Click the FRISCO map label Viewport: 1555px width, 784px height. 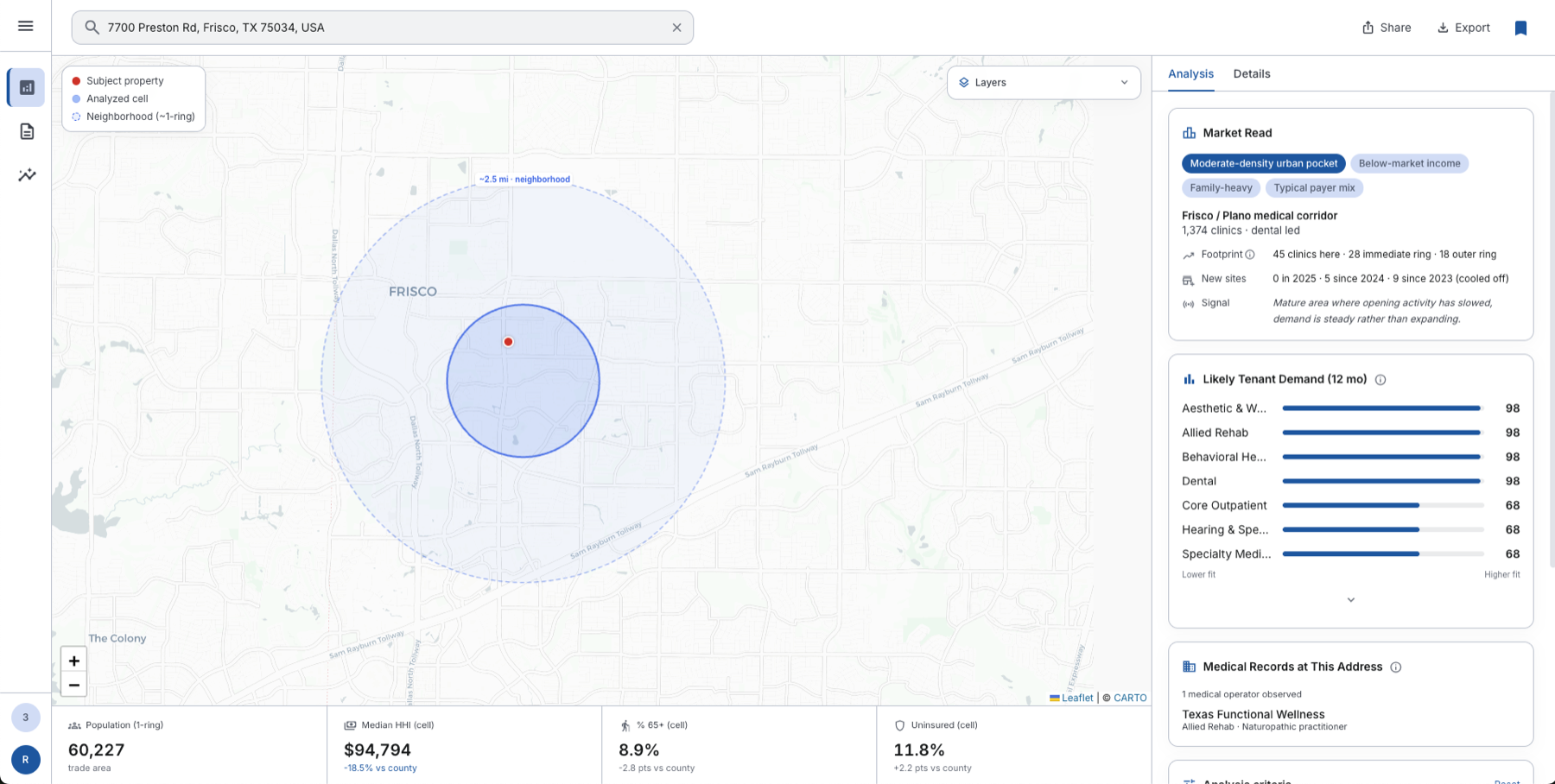tap(413, 292)
